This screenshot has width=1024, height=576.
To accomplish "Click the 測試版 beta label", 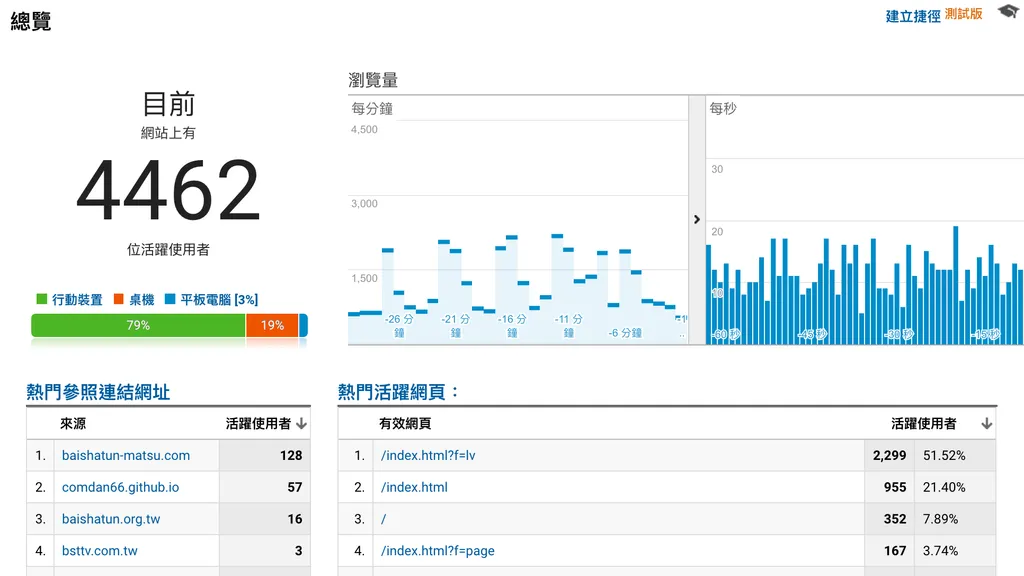I will (963, 14).
